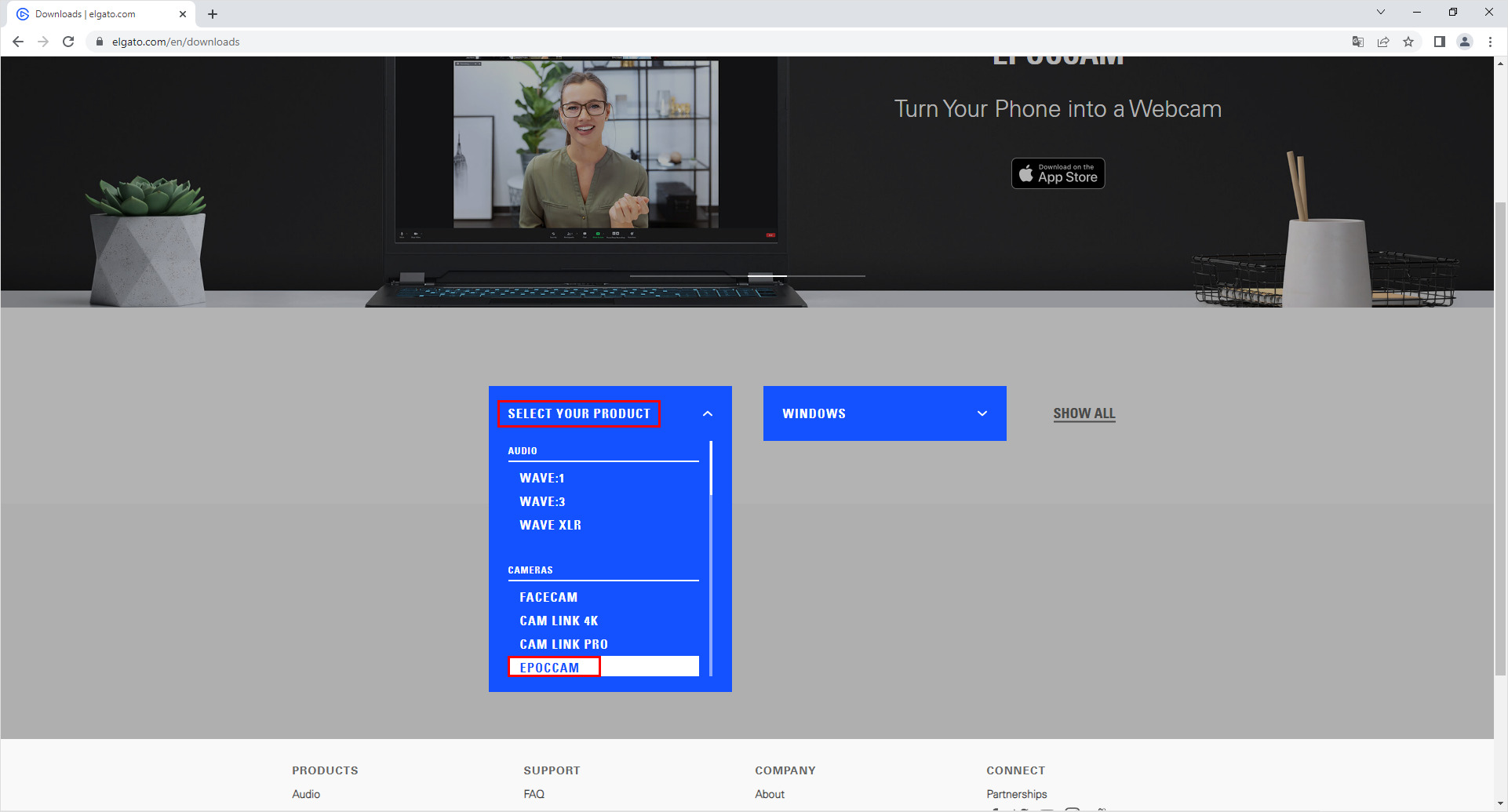The width and height of the screenshot is (1508, 812).
Task: Reload the elgato downloads page
Action: tap(68, 42)
